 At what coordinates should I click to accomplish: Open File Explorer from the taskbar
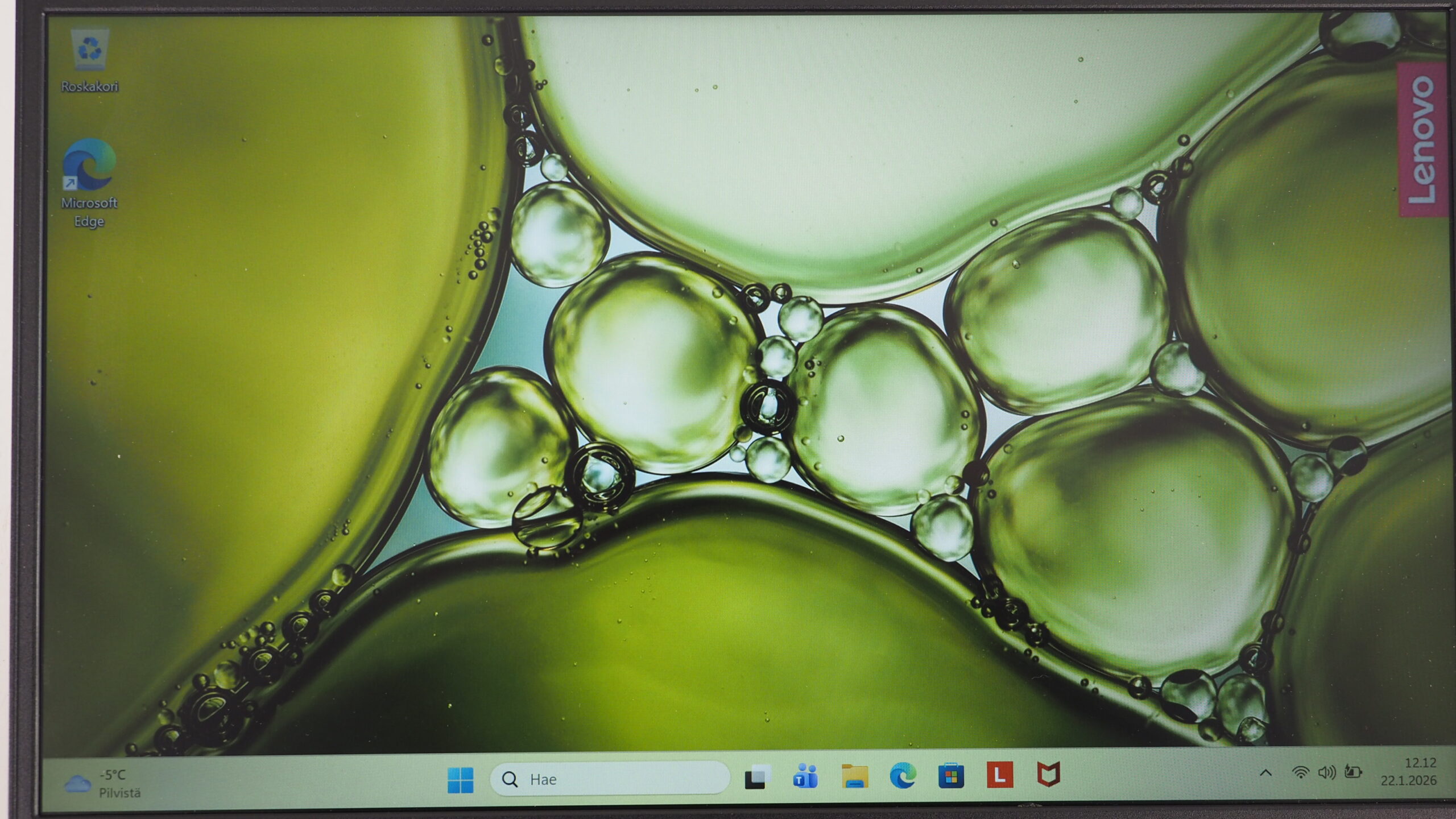[854, 777]
